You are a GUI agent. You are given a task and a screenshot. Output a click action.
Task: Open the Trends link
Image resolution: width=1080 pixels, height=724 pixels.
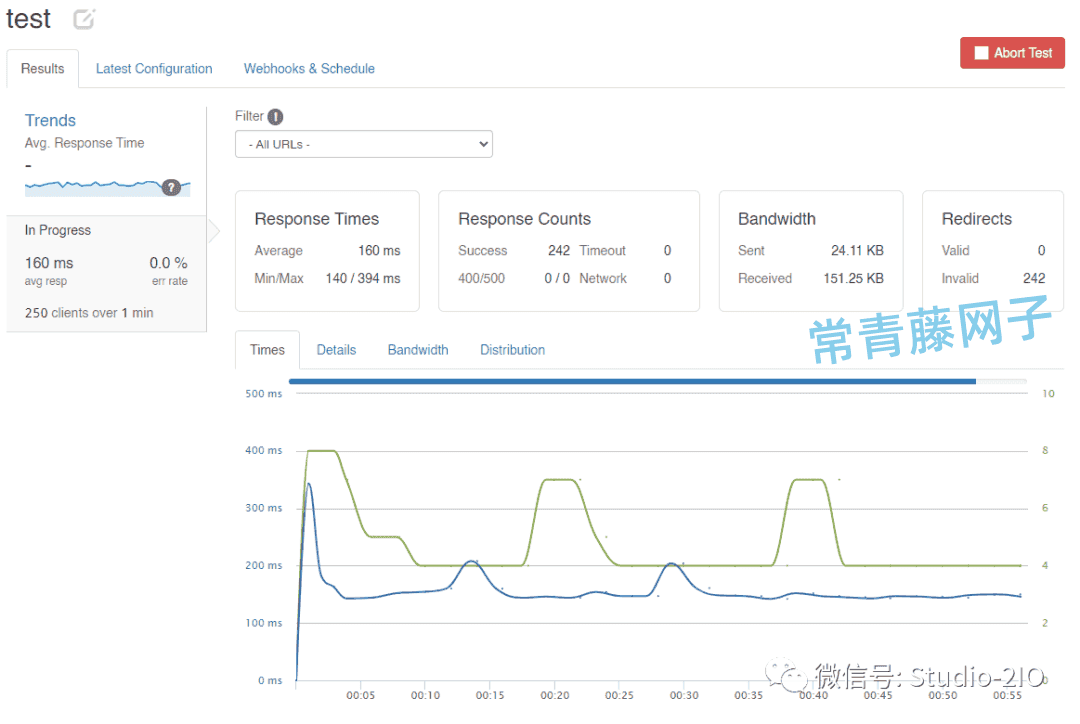coord(50,121)
